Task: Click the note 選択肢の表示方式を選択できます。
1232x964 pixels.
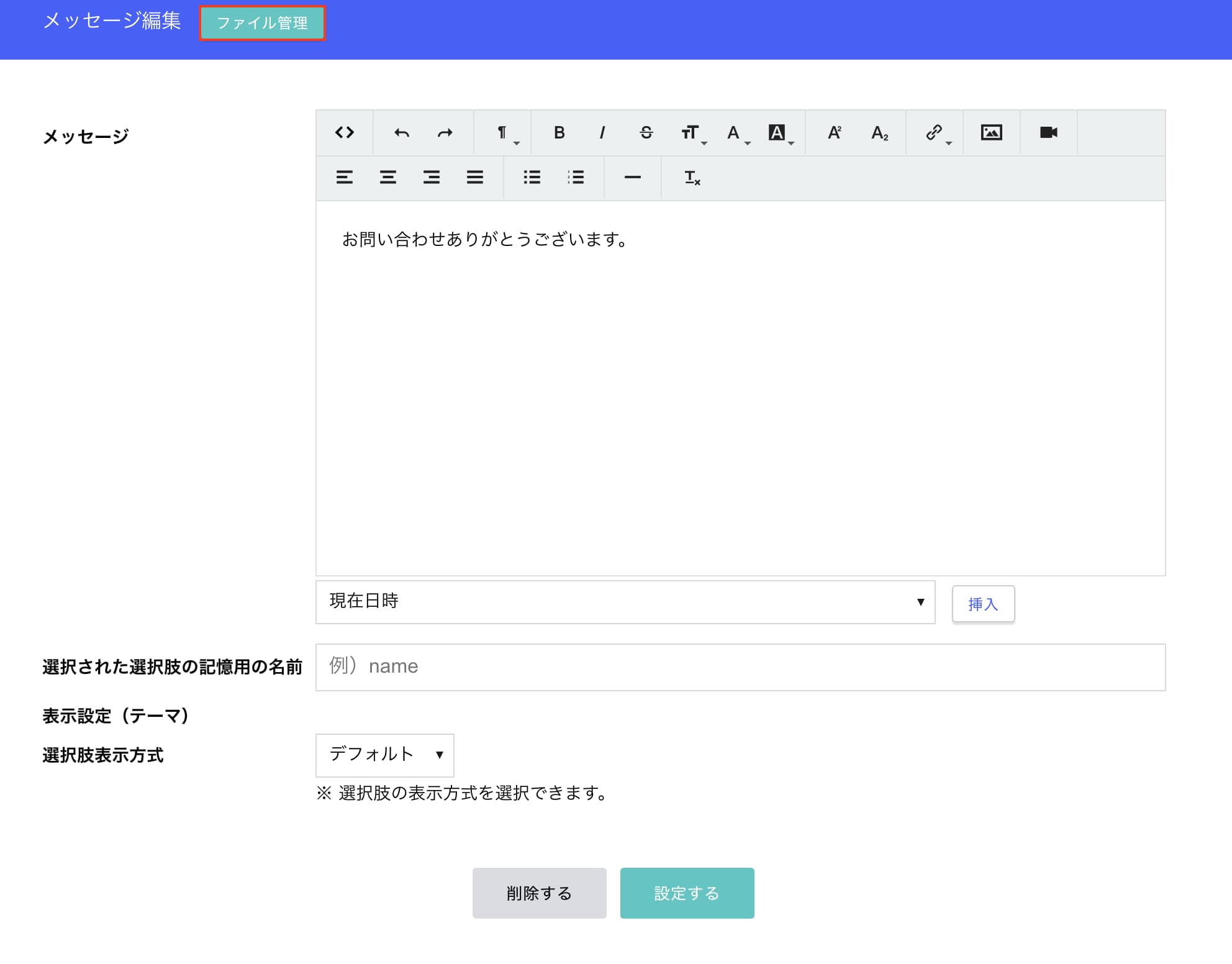Action: click(463, 793)
